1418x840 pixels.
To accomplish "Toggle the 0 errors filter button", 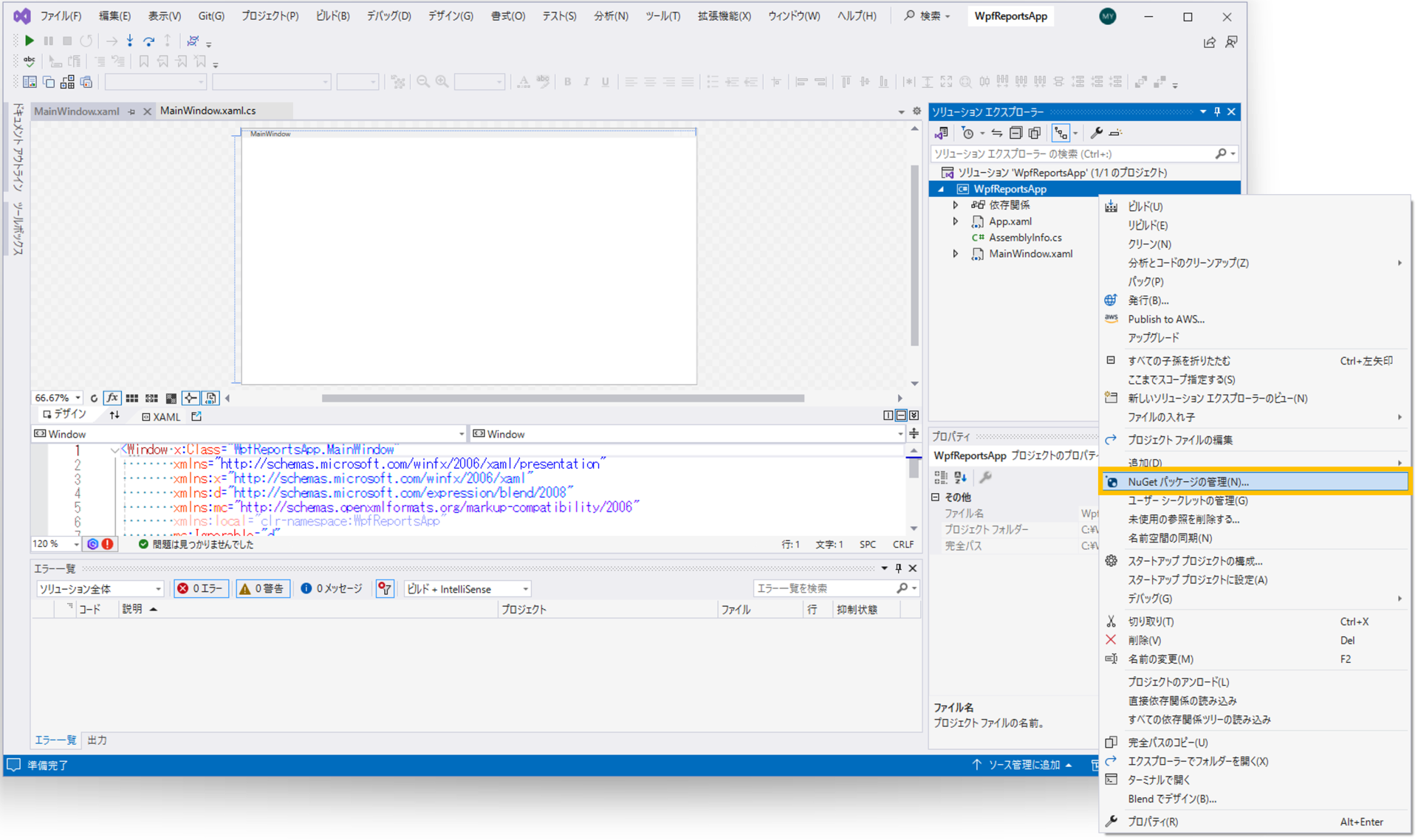I will pyautogui.click(x=201, y=588).
